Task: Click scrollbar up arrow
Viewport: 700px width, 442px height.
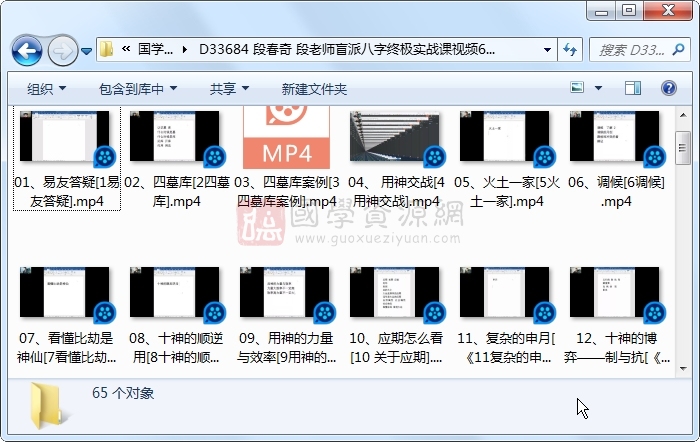Action: pos(683,115)
